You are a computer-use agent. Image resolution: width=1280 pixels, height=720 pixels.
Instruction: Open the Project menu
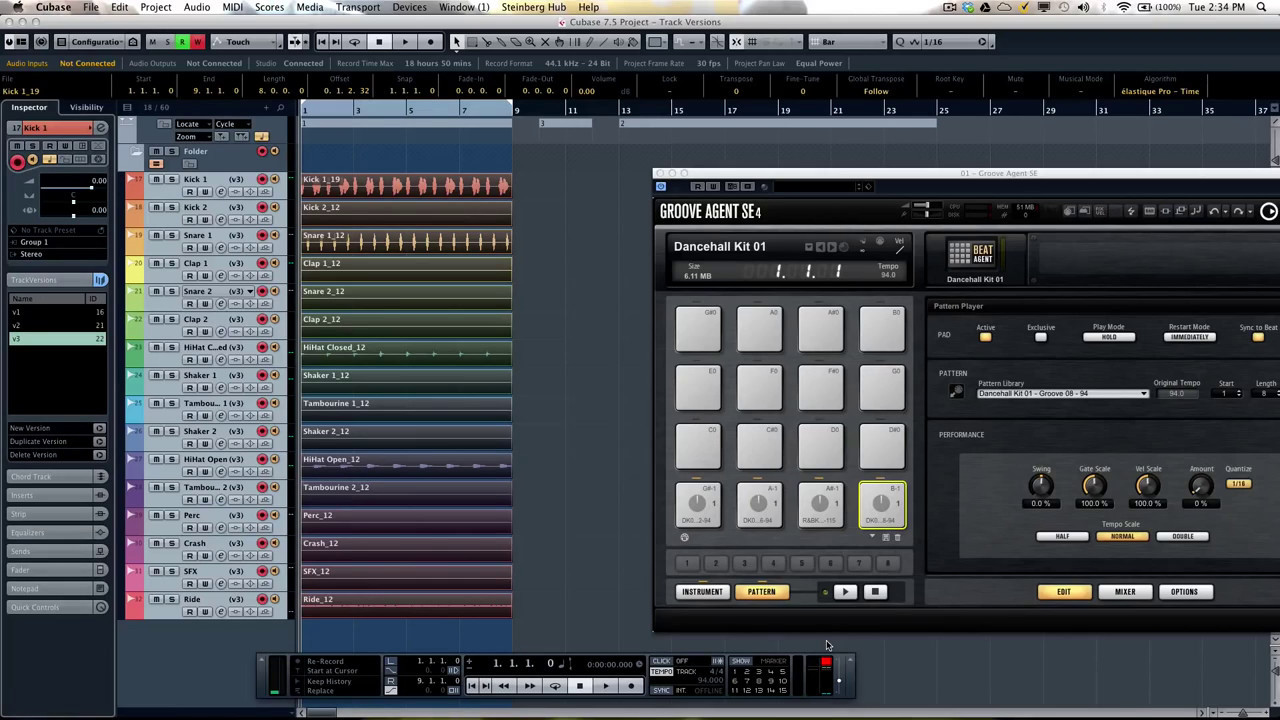155,7
